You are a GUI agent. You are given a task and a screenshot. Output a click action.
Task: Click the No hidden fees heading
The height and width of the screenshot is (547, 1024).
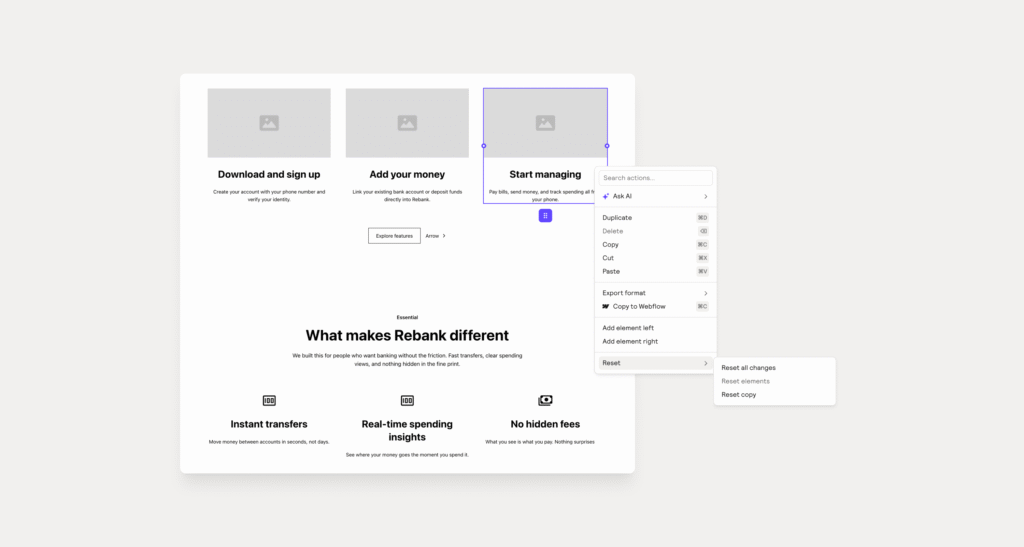545,424
